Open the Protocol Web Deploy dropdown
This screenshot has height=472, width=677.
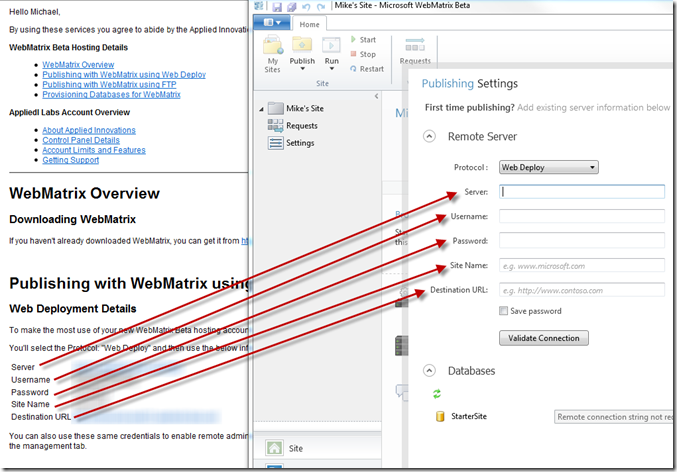click(549, 167)
